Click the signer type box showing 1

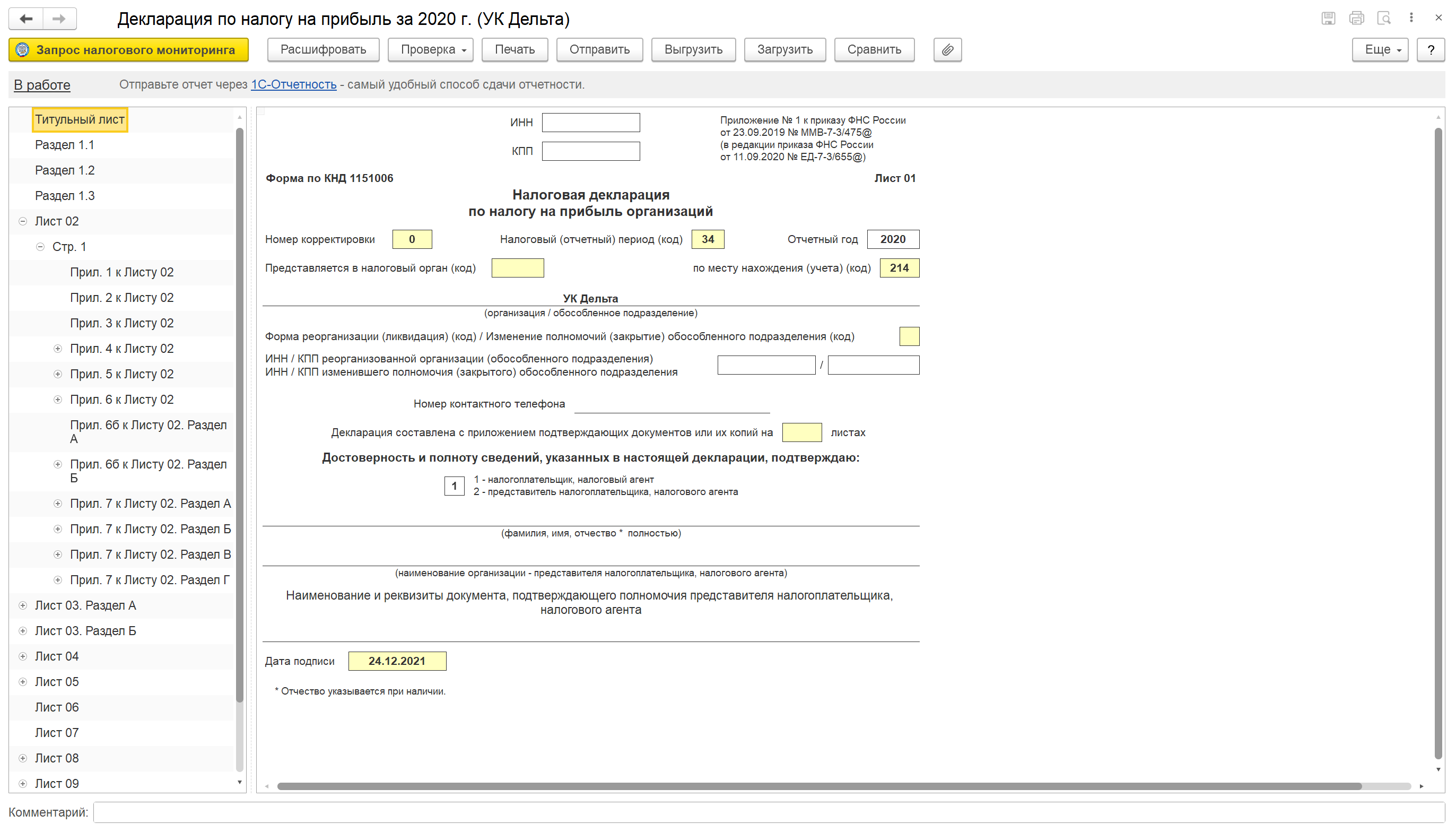point(454,486)
